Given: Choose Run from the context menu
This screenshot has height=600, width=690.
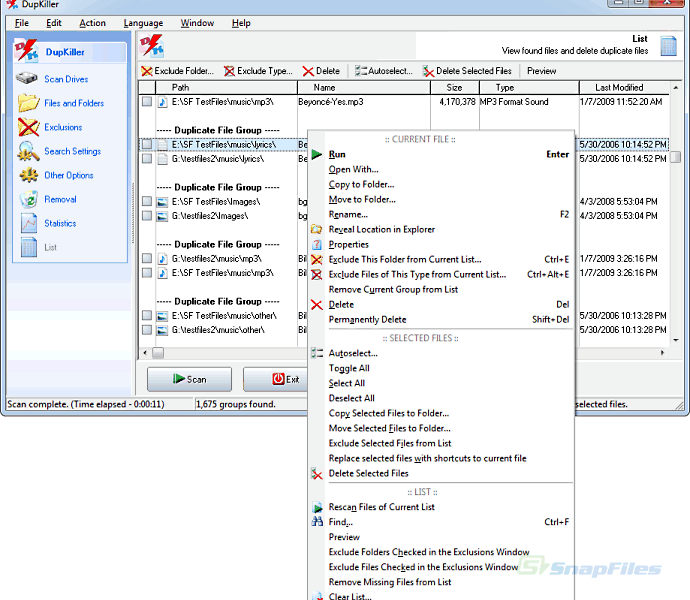Looking at the screenshot, I should 441,155.
